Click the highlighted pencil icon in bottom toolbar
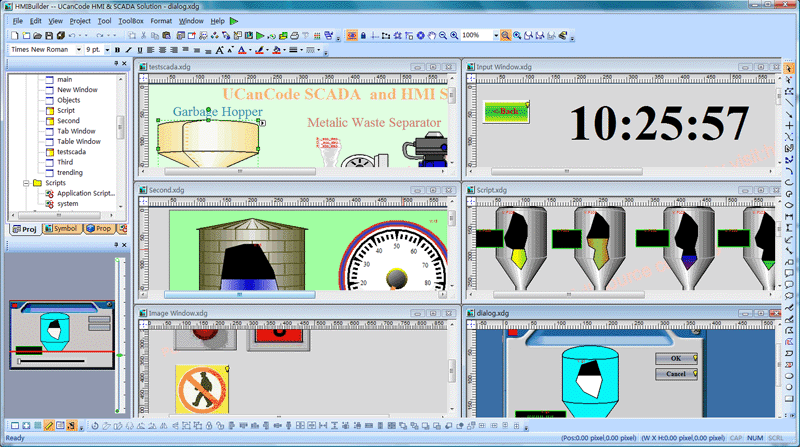This screenshot has height=447, width=800. pyautogui.click(x=48, y=426)
